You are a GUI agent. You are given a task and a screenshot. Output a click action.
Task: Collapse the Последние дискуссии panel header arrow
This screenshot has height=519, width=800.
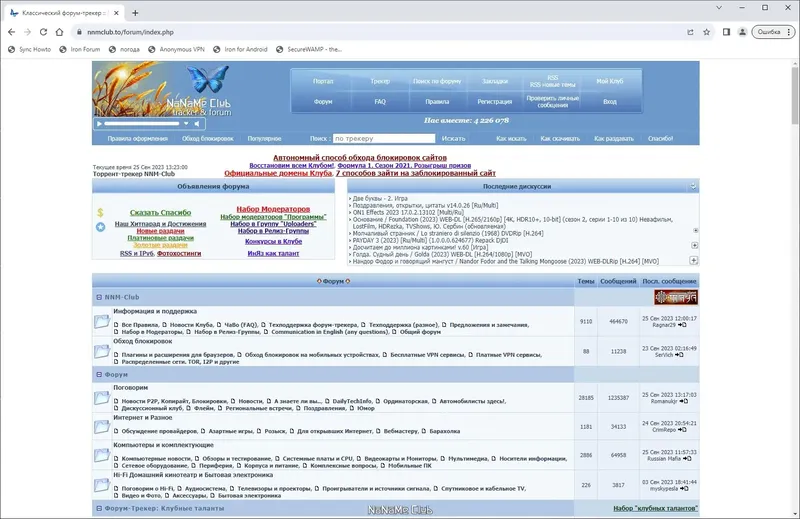[693, 186]
